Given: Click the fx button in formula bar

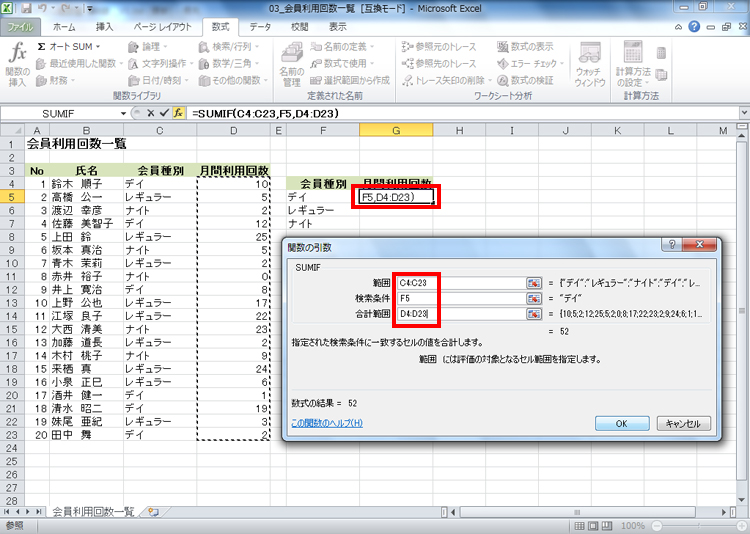Looking at the screenshot, I should click(178, 113).
